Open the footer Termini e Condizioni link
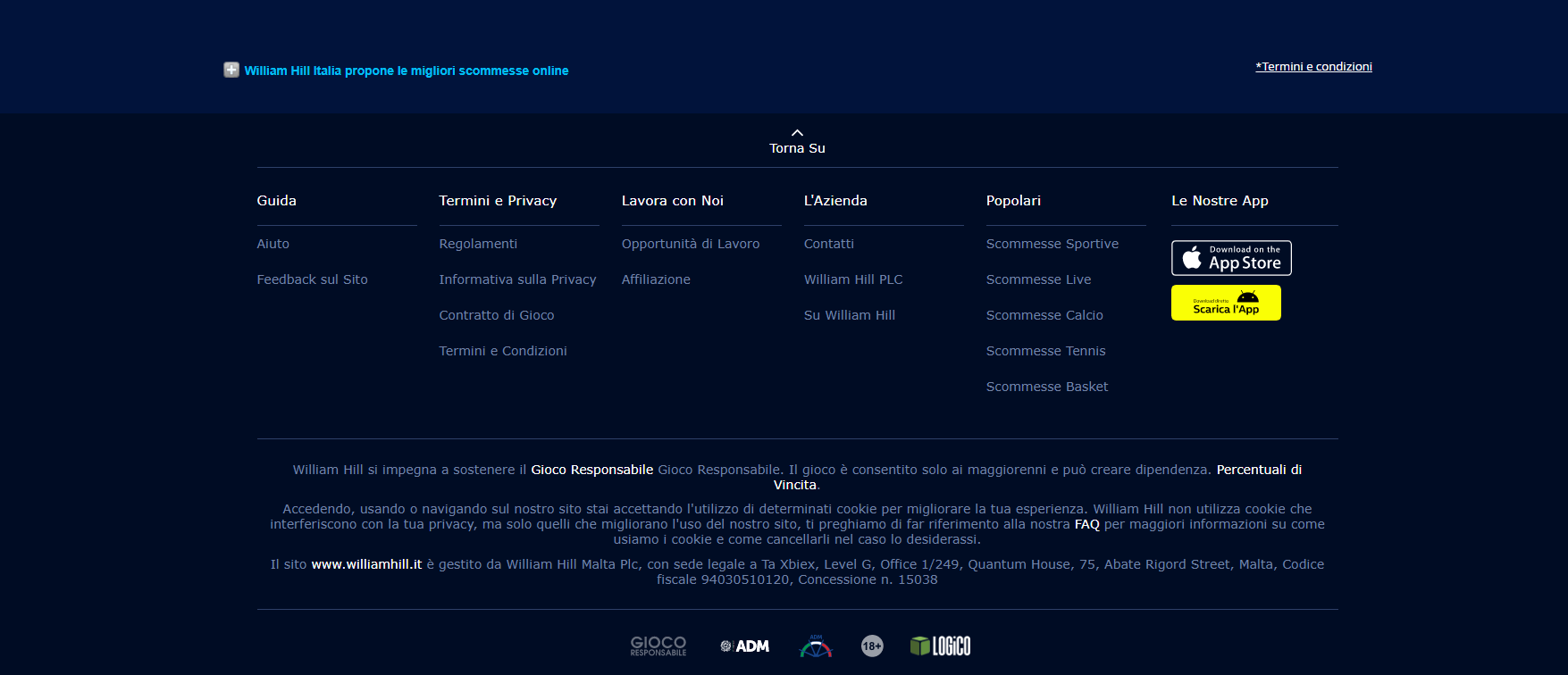This screenshot has height=675, width=1568. 503,351
